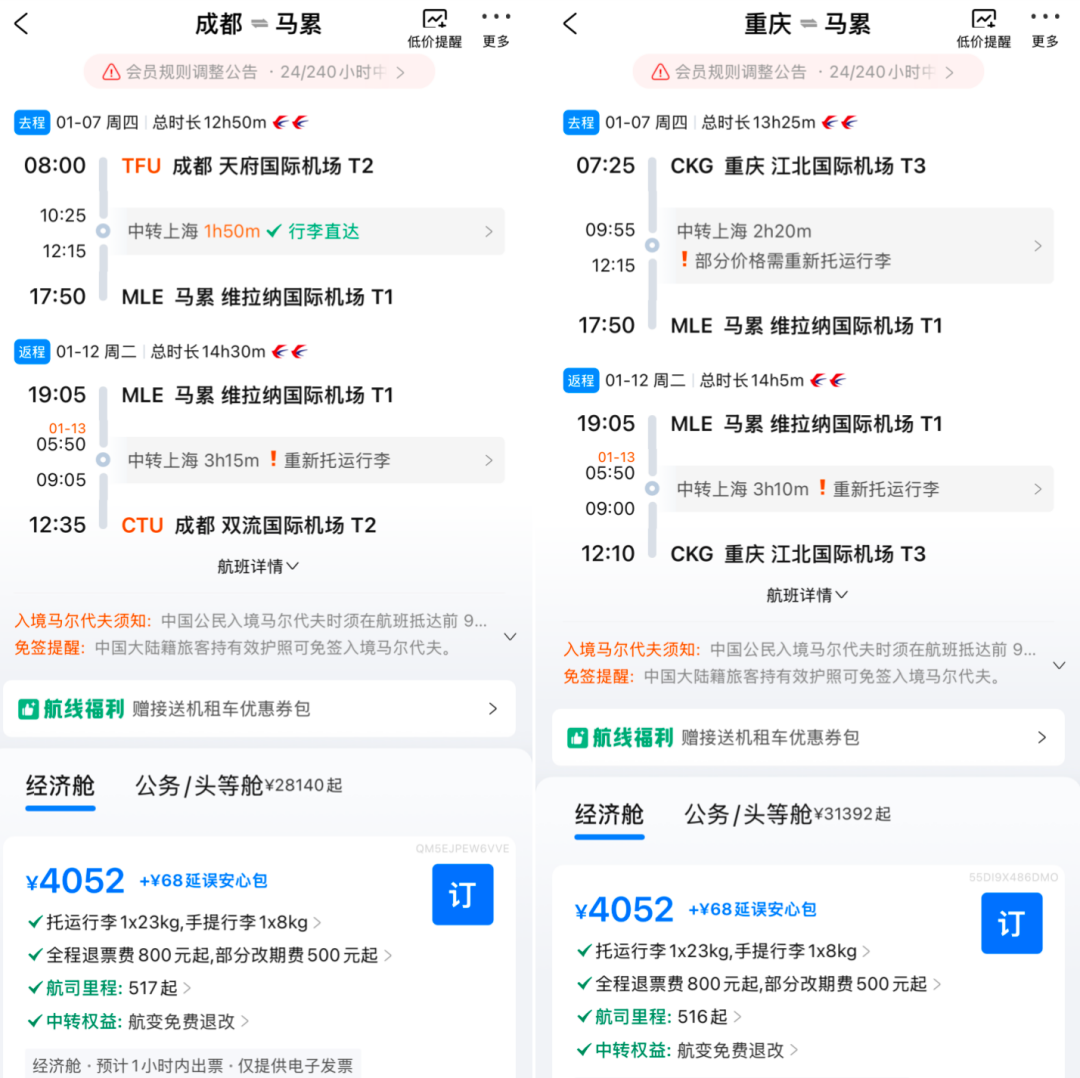Open 中转权益 航变免费退改 on 成都 screen
Image resolution: width=1080 pixels, height=1078 pixels.
point(138,1022)
